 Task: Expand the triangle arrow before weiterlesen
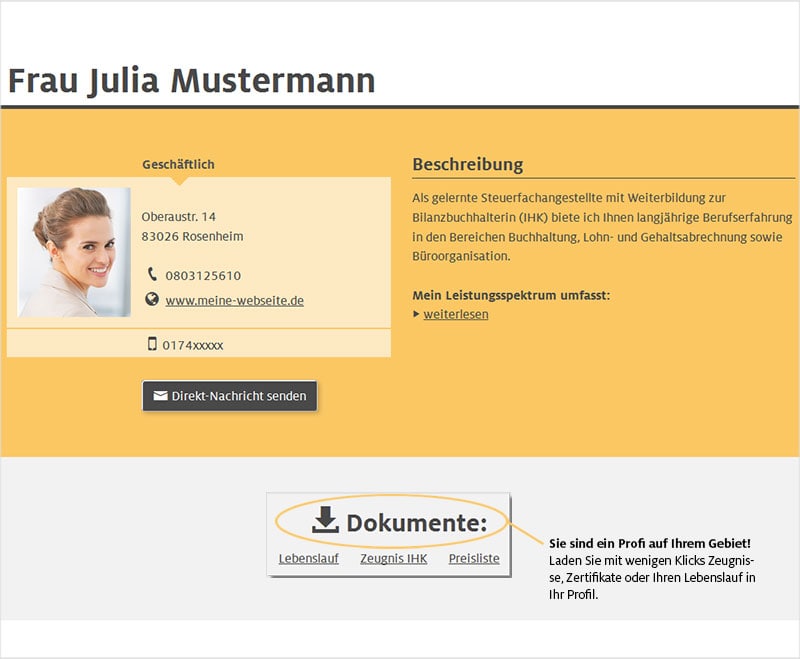pos(416,314)
